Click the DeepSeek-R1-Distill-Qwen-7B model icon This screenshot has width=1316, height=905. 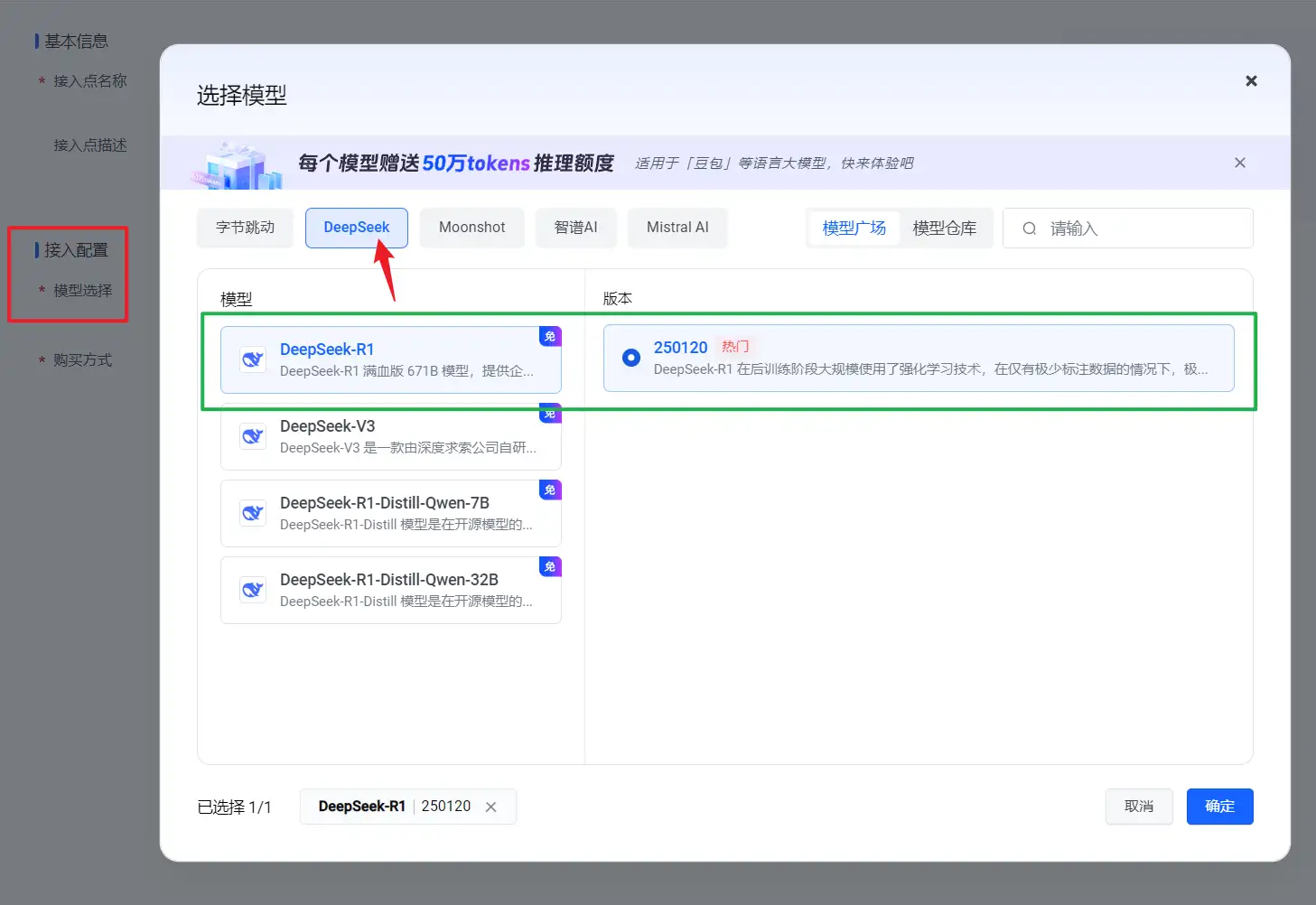pyautogui.click(x=253, y=513)
